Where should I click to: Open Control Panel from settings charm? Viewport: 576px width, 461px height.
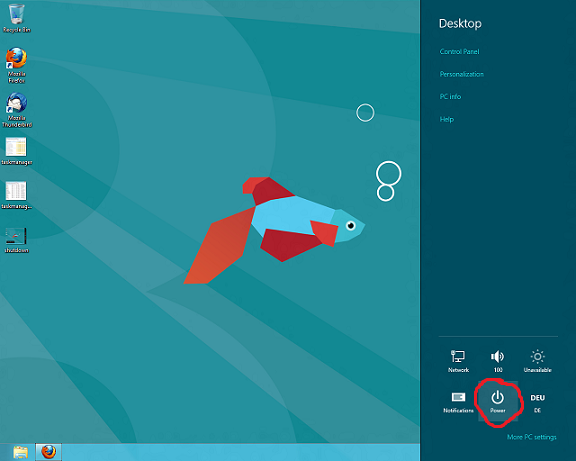459,51
